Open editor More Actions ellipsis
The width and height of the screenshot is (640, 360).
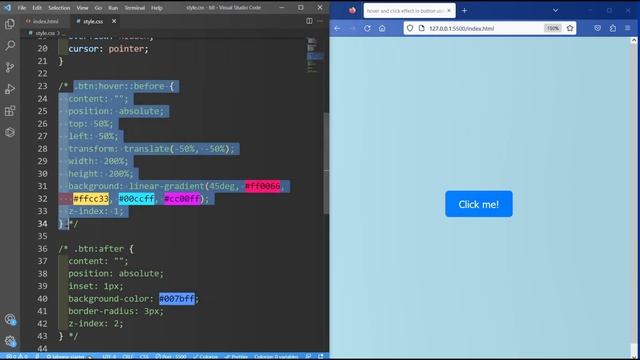click(x=320, y=21)
